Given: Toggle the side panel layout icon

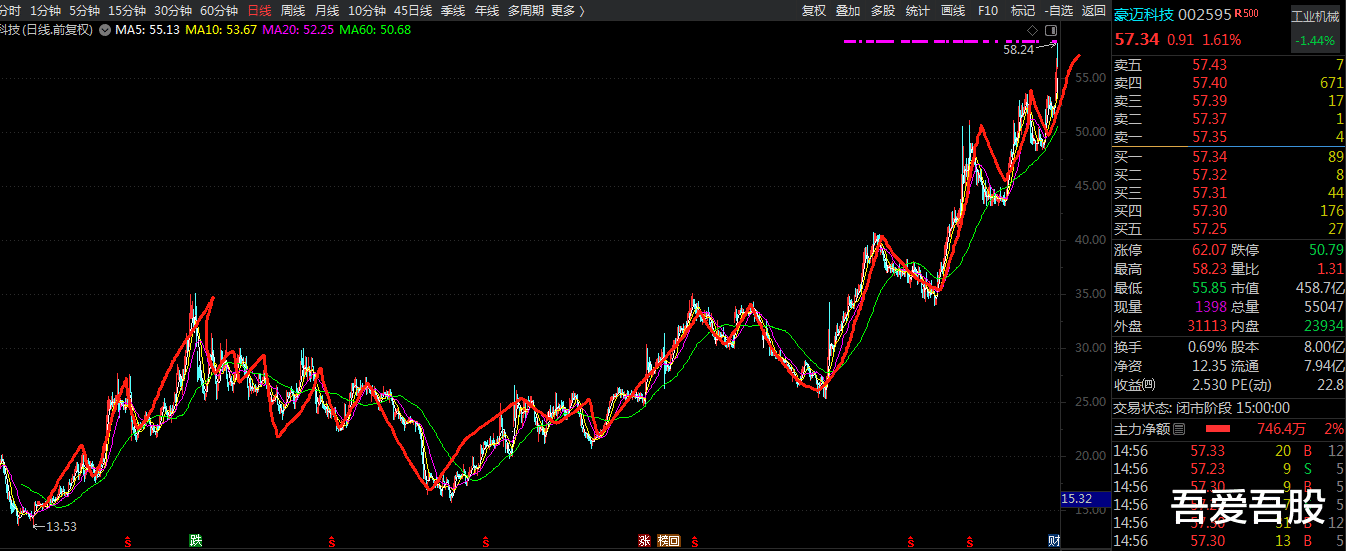Looking at the screenshot, I should coord(1051,30).
